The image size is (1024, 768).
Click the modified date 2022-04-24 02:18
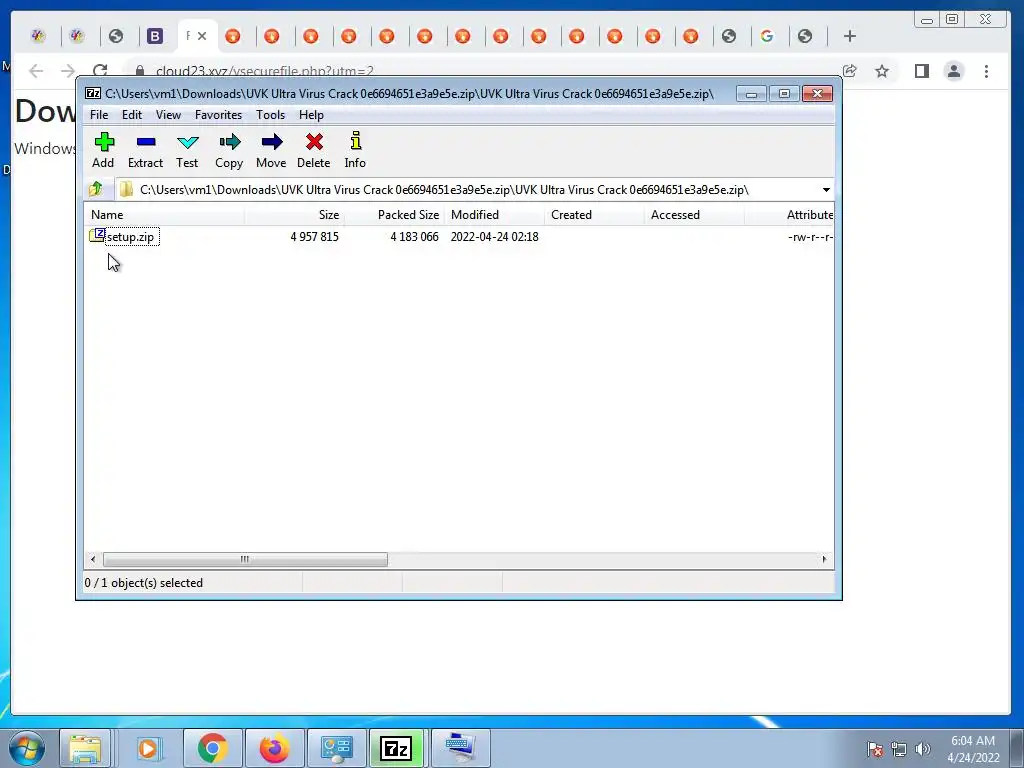494,237
